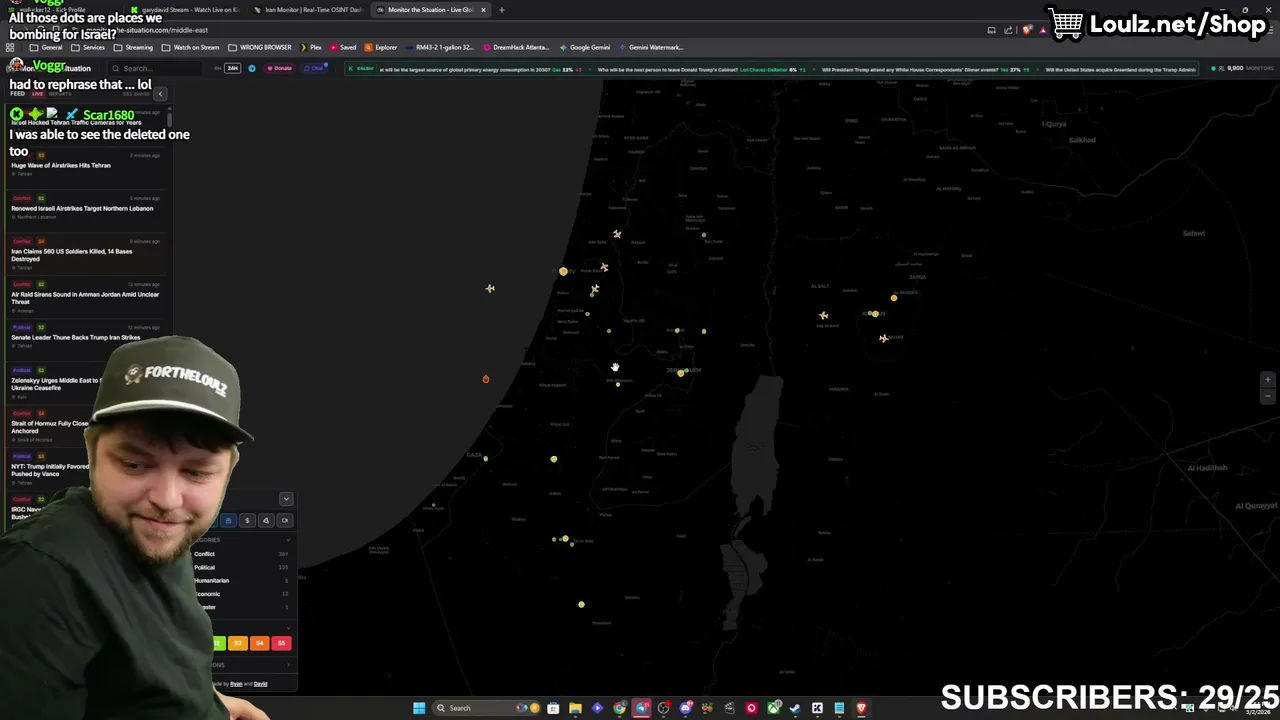Click the yellow event dot near Gaza

(x=554, y=459)
